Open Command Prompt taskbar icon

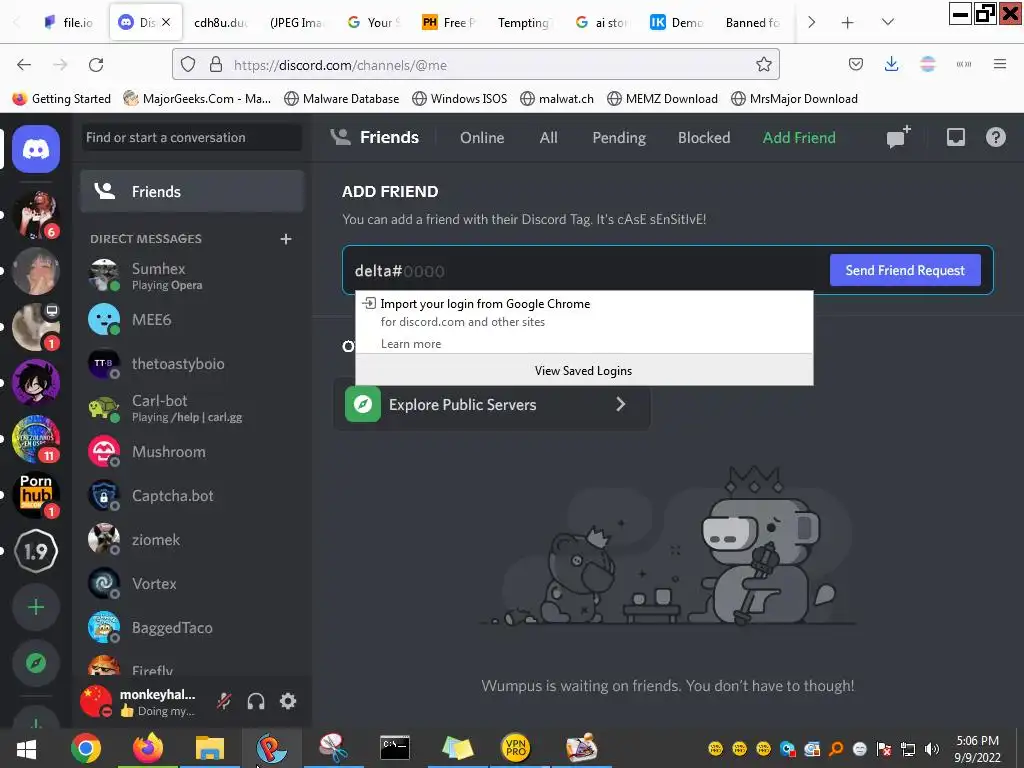coord(395,748)
